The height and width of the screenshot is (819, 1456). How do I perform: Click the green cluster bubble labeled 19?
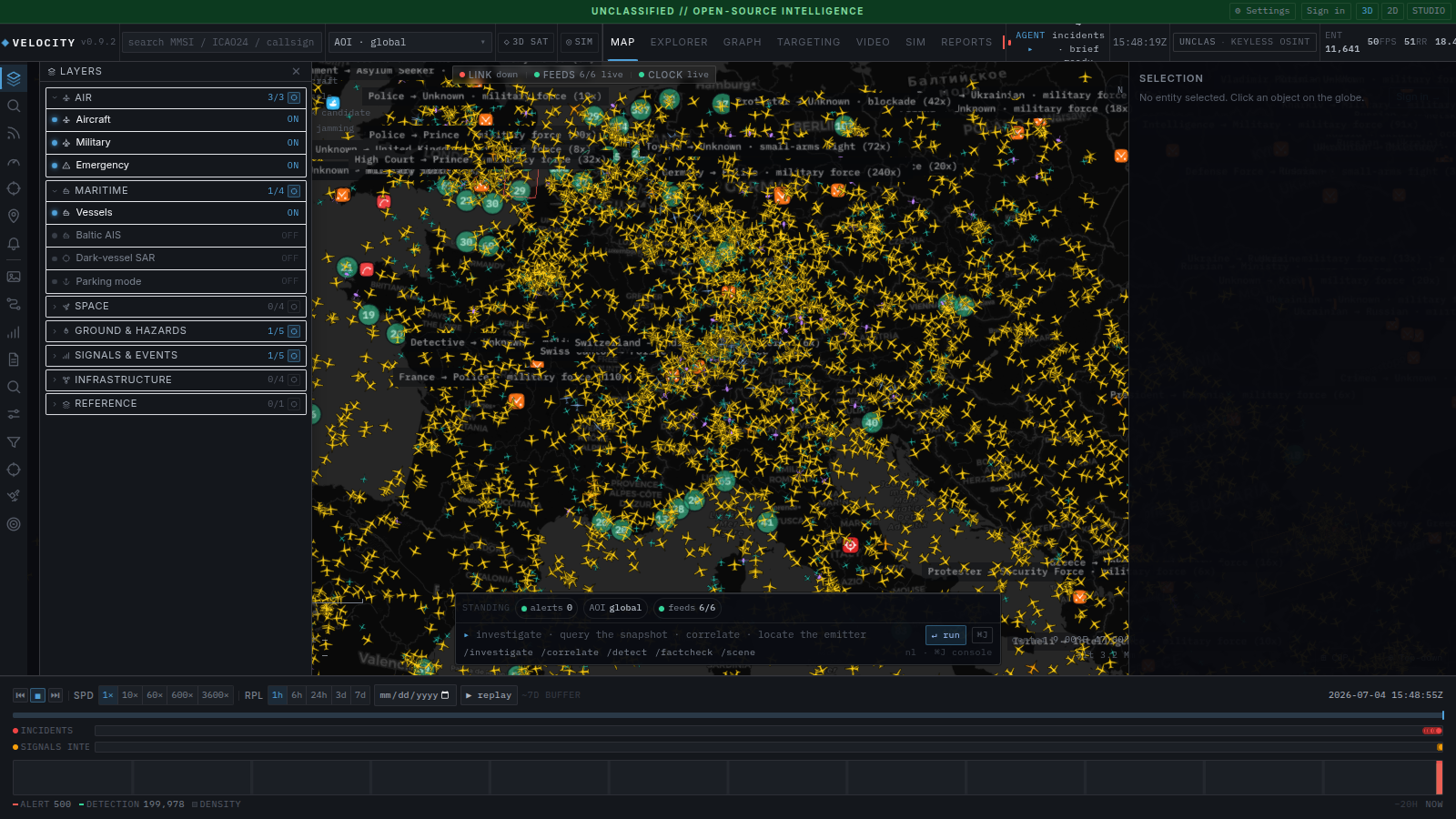tap(369, 315)
